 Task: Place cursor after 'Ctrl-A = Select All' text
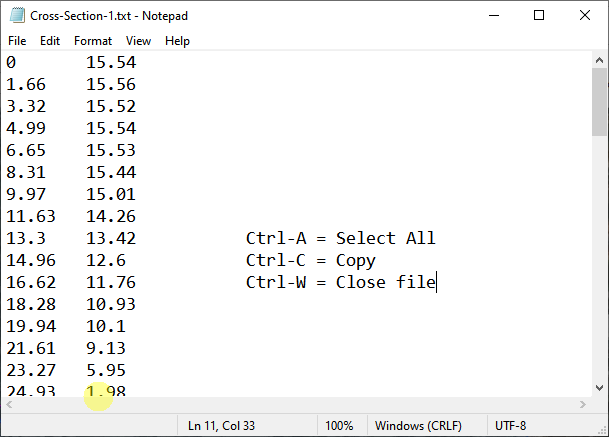[x=437, y=238]
